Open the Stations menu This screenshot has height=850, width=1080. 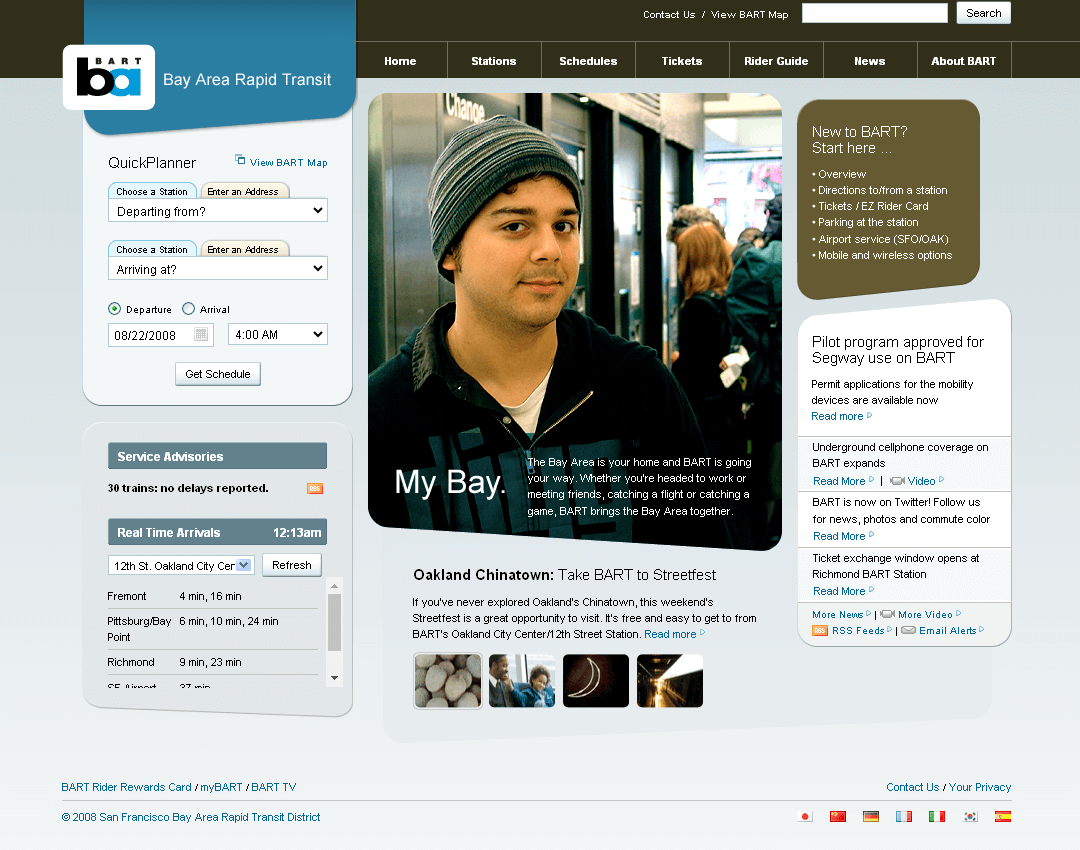tap(494, 61)
